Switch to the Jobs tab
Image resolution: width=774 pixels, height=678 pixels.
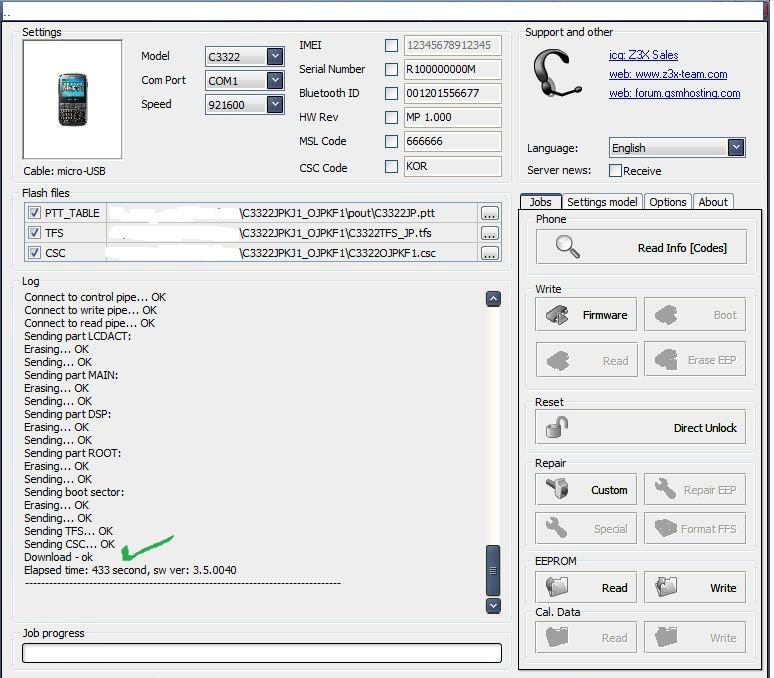point(541,202)
